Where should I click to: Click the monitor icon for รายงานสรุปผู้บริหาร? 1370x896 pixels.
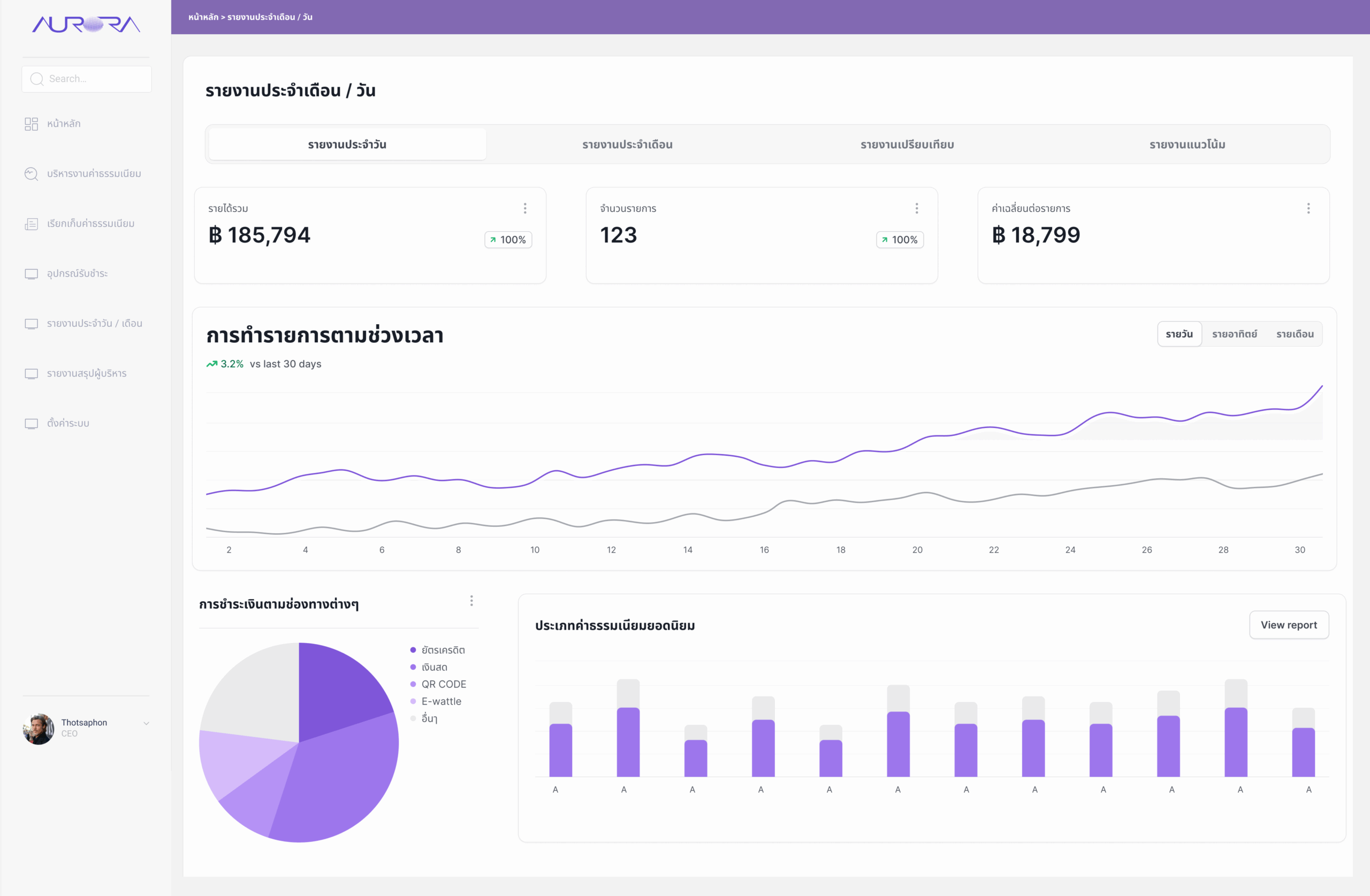tap(31, 373)
